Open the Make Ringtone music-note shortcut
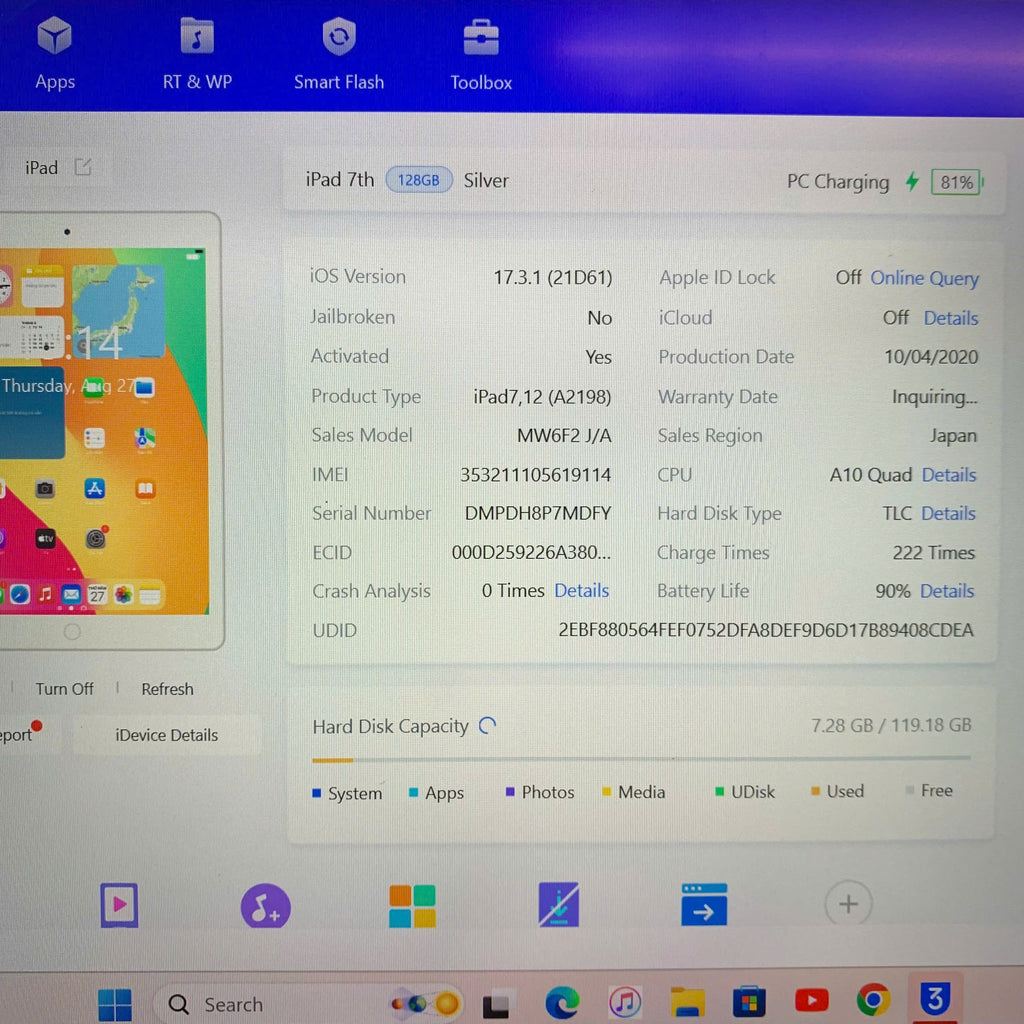 click(265, 906)
